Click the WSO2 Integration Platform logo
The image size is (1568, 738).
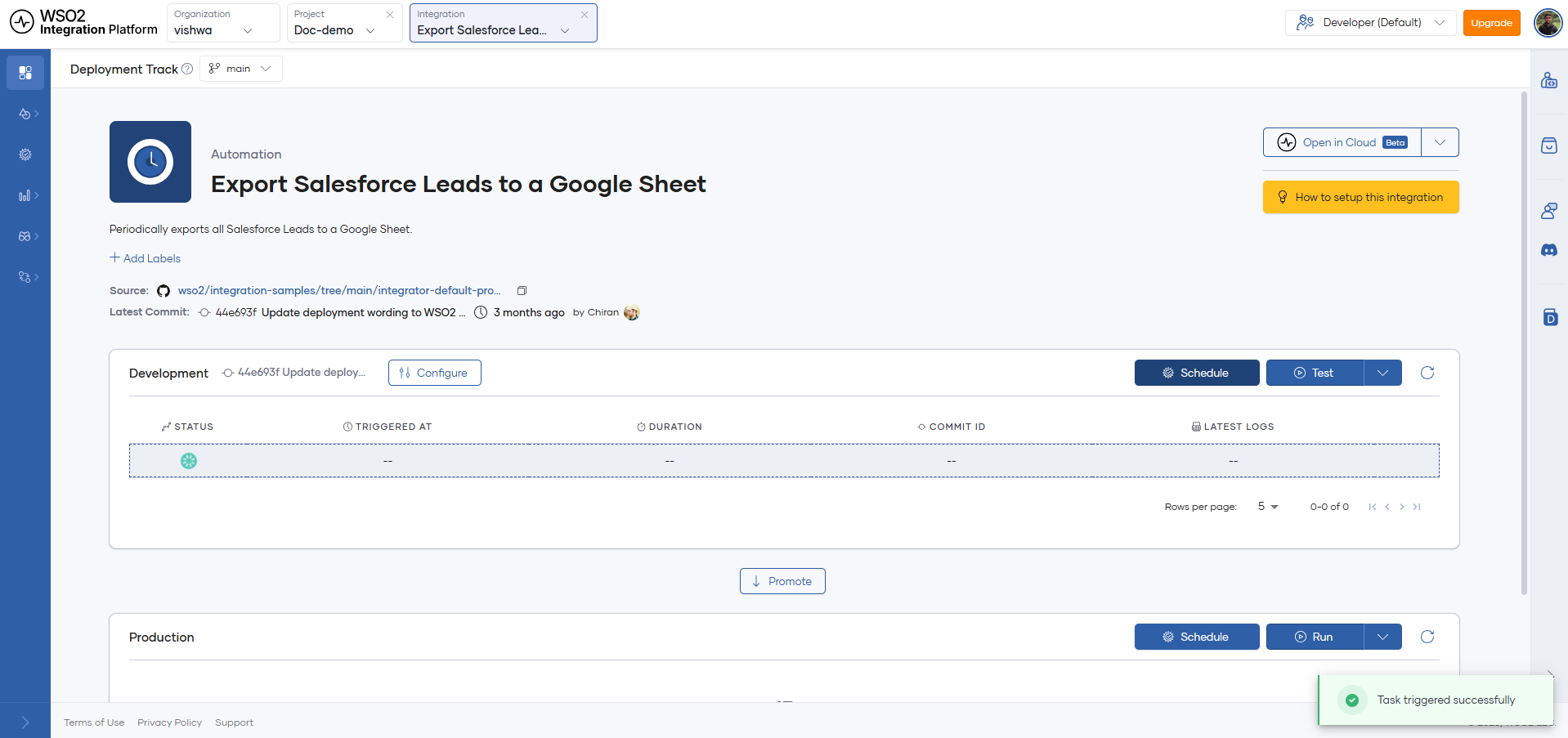(x=83, y=22)
